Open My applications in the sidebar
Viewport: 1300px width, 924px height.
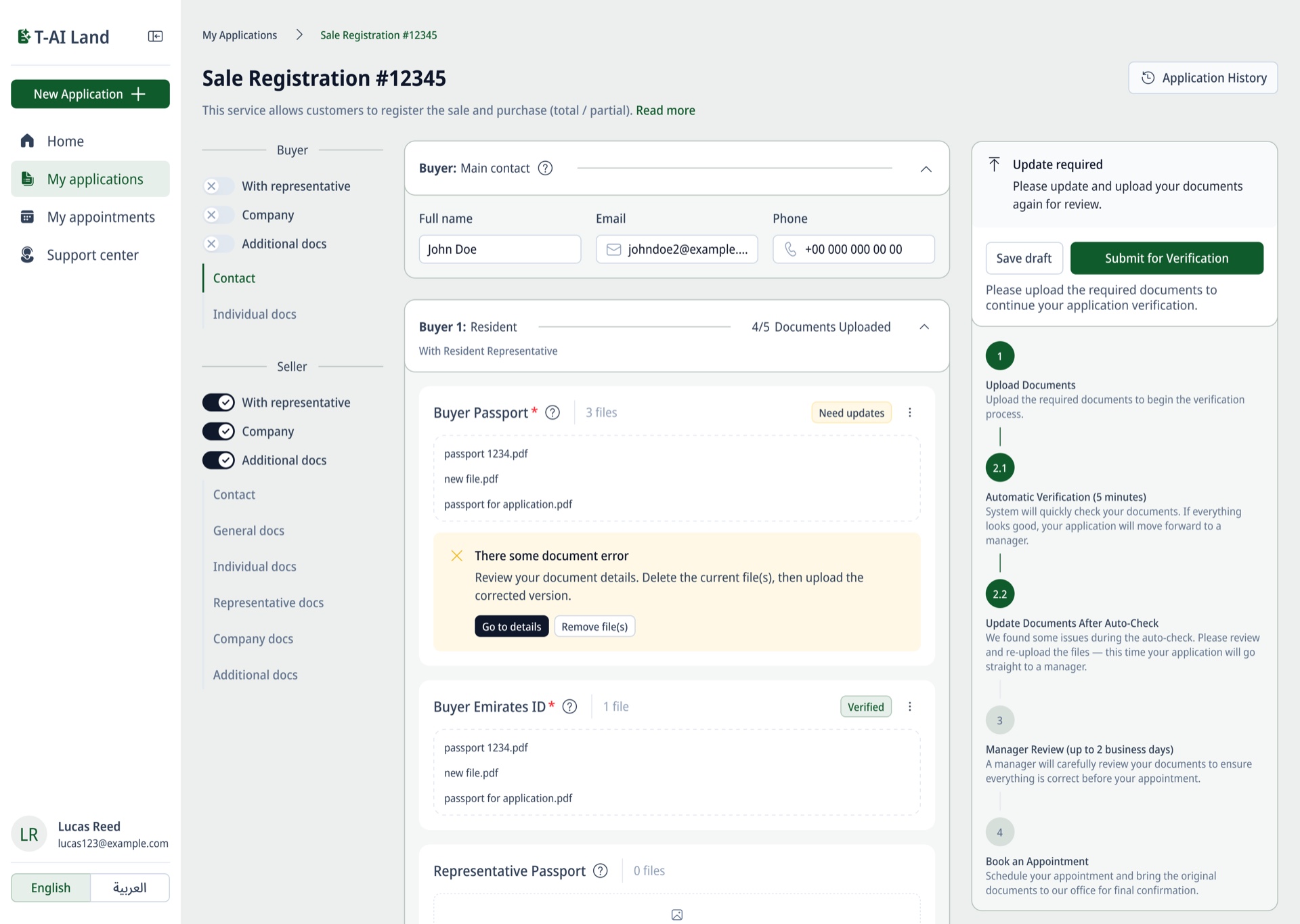tap(90, 179)
